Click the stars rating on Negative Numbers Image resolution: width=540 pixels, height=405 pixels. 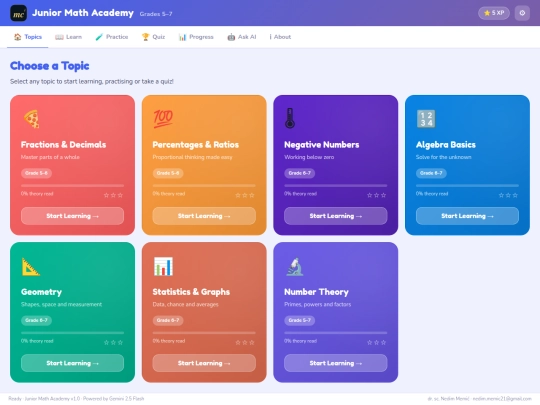[x=376, y=195]
